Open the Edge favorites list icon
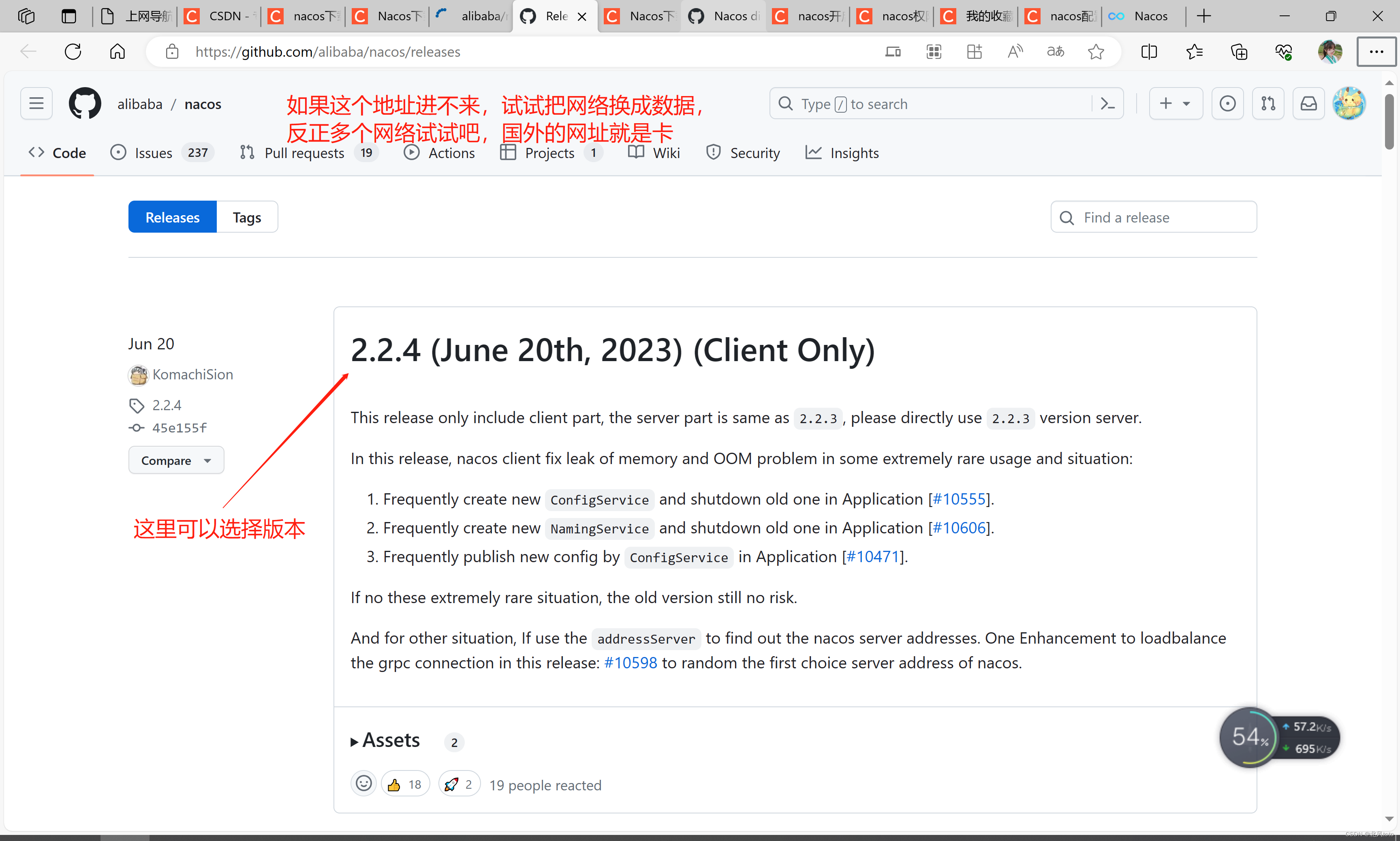 pyautogui.click(x=1194, y=51)
